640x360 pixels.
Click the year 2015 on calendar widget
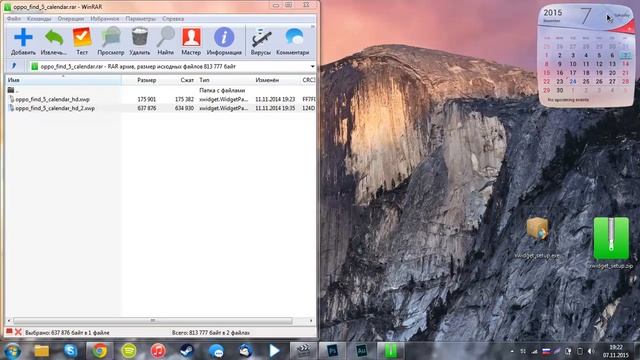(553, 13)
